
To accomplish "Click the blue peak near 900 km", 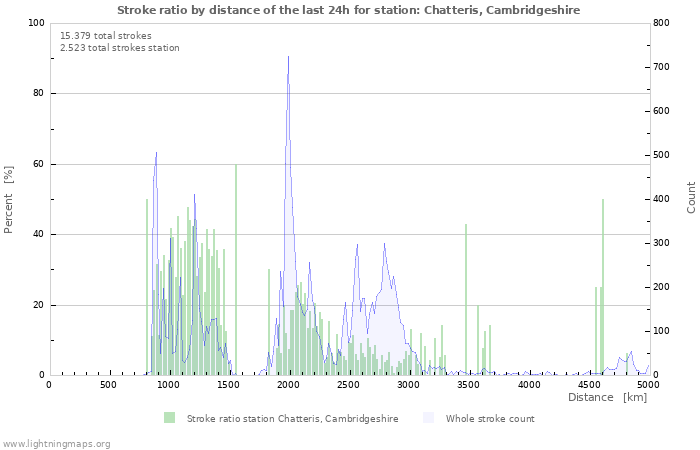I will tap(156, 153).
